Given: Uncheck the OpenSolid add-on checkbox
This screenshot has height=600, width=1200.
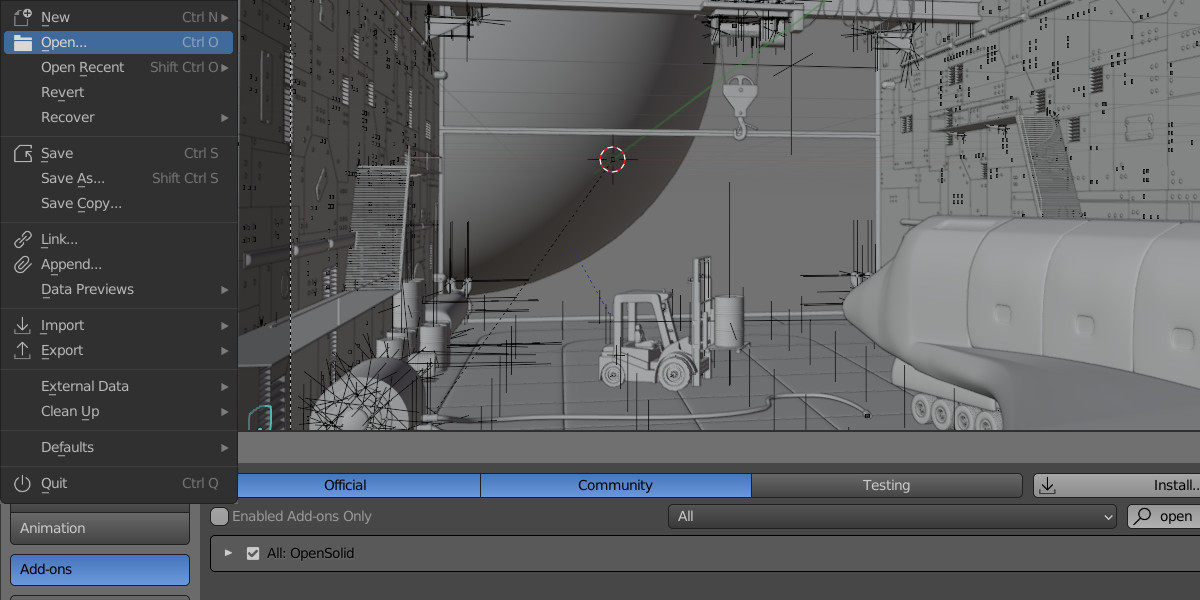Looking at the screenshot, I should [x=253, y=553].
